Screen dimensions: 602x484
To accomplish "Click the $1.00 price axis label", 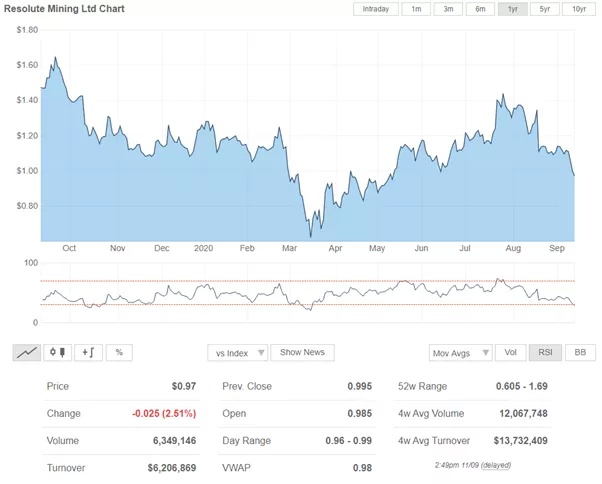I will point(27,171).
